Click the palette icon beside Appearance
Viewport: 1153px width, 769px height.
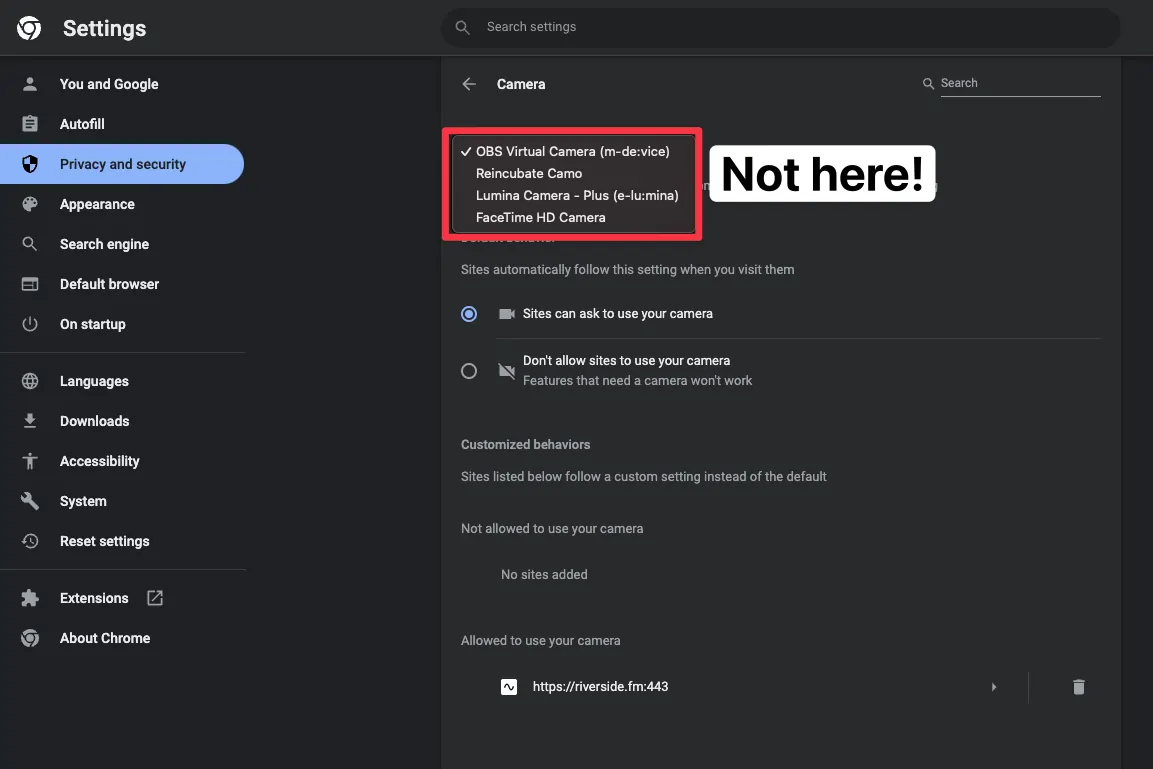click(29, 204)
